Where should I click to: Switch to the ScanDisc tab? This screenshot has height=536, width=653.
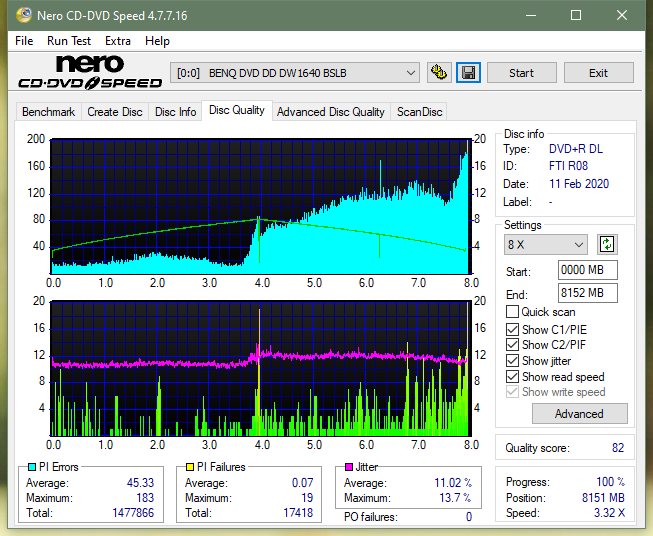pyautogui.click(x=419, y=112)
